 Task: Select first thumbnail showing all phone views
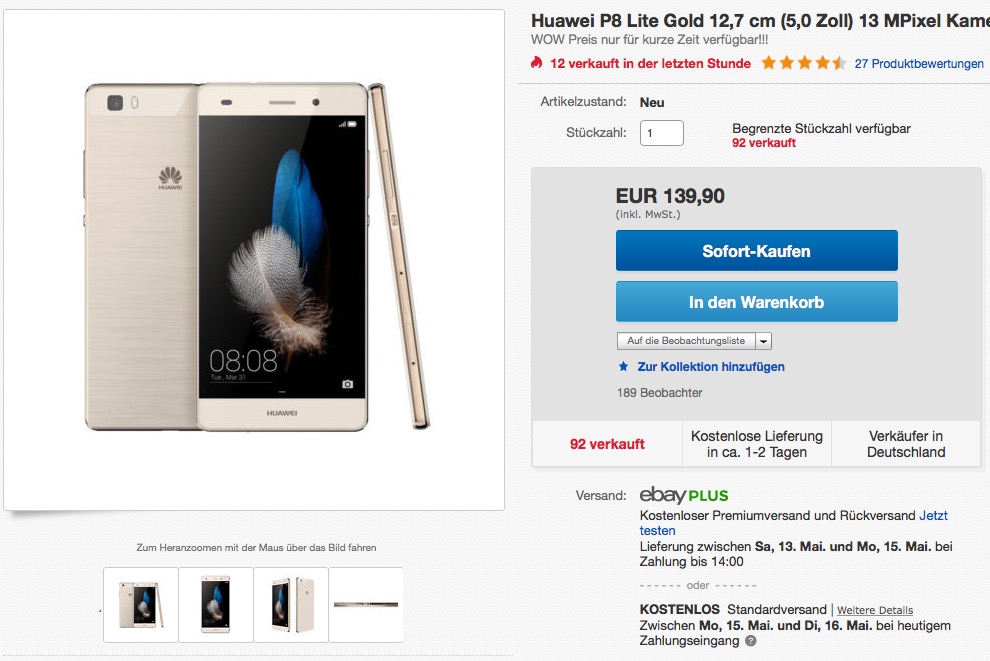point(141,605)
